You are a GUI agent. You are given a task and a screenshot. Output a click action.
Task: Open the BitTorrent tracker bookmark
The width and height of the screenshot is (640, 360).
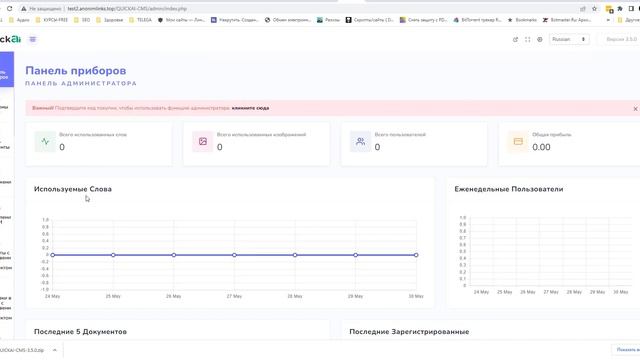[x=477, y=20]
